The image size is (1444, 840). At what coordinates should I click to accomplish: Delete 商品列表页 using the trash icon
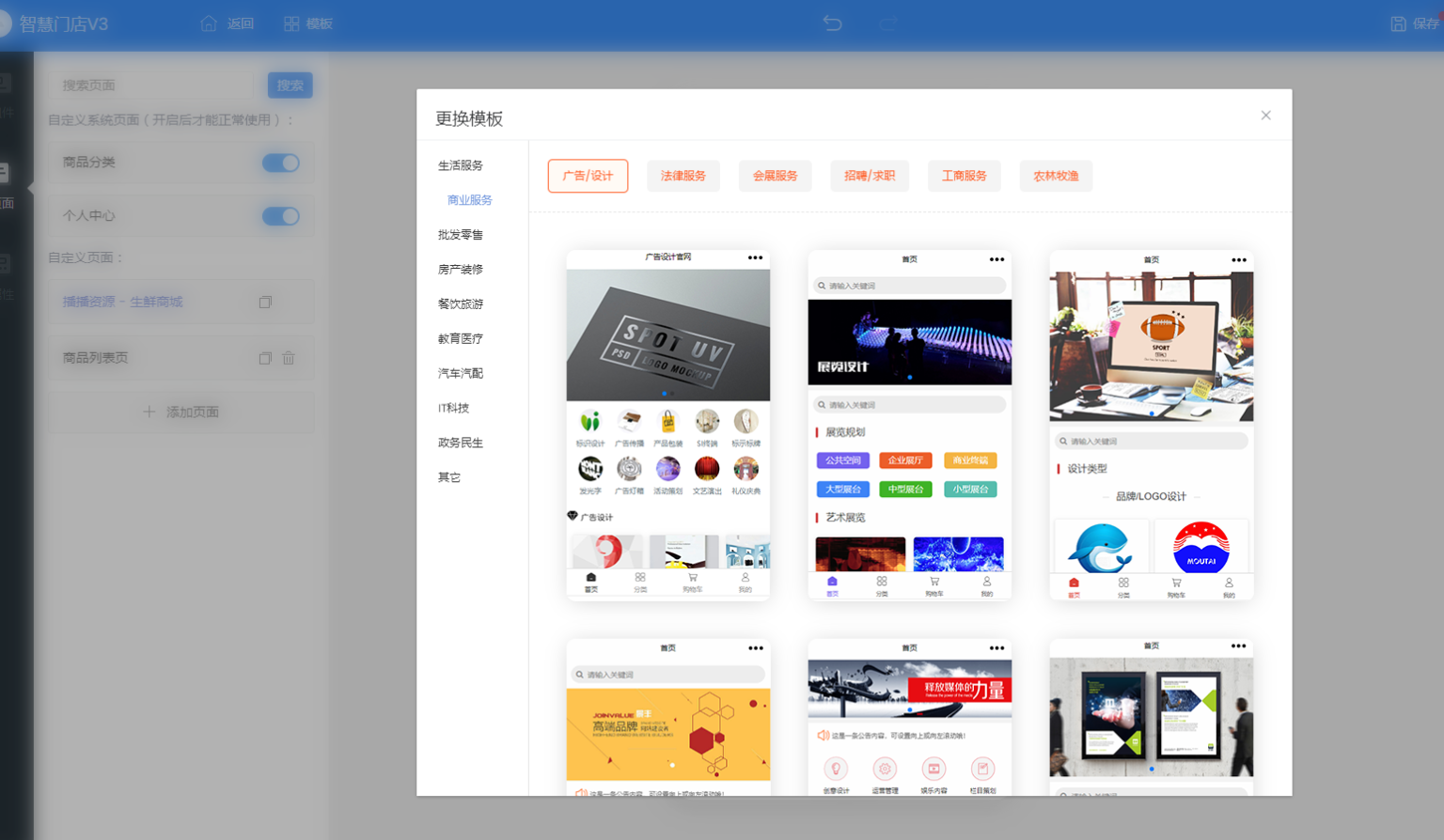pos(289,358)
